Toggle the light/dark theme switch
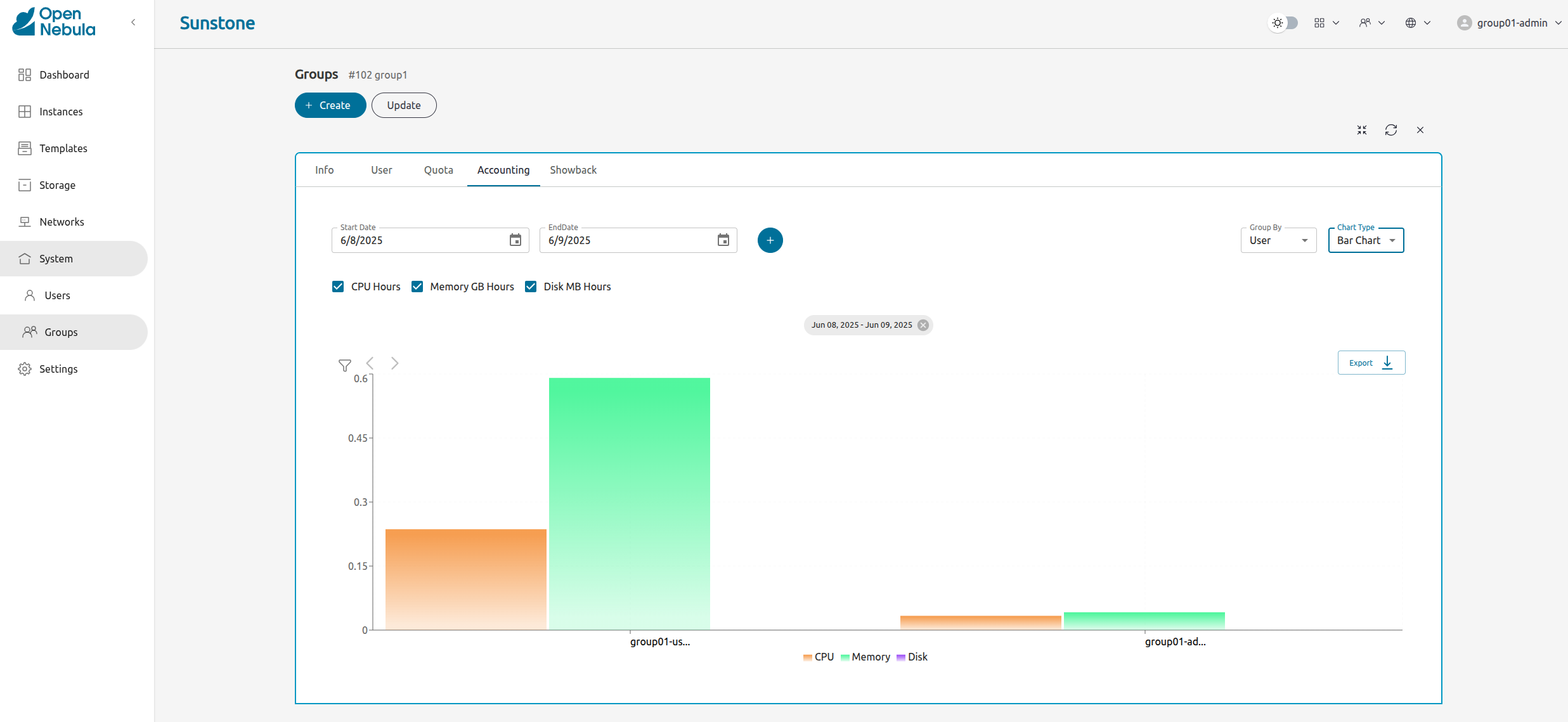 point(1283,23)
